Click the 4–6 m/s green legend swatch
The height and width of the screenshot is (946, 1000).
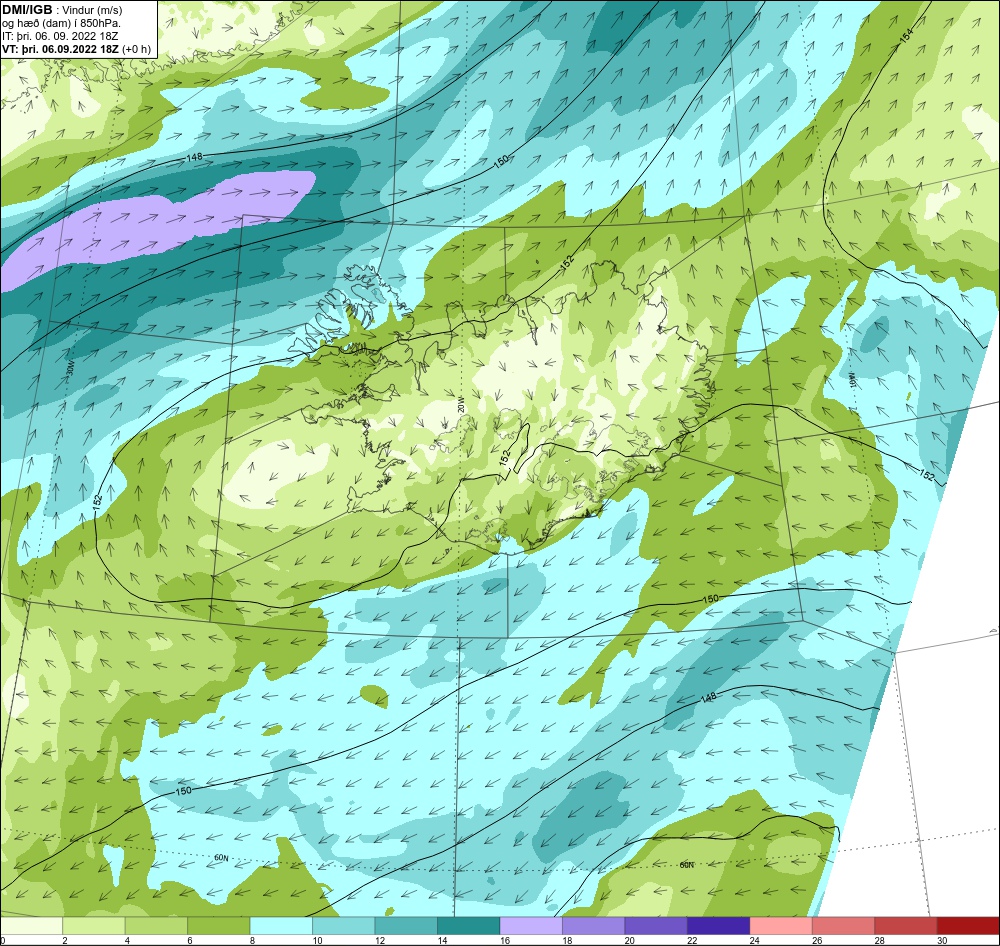pyautogui.click(x=156, y=926)
